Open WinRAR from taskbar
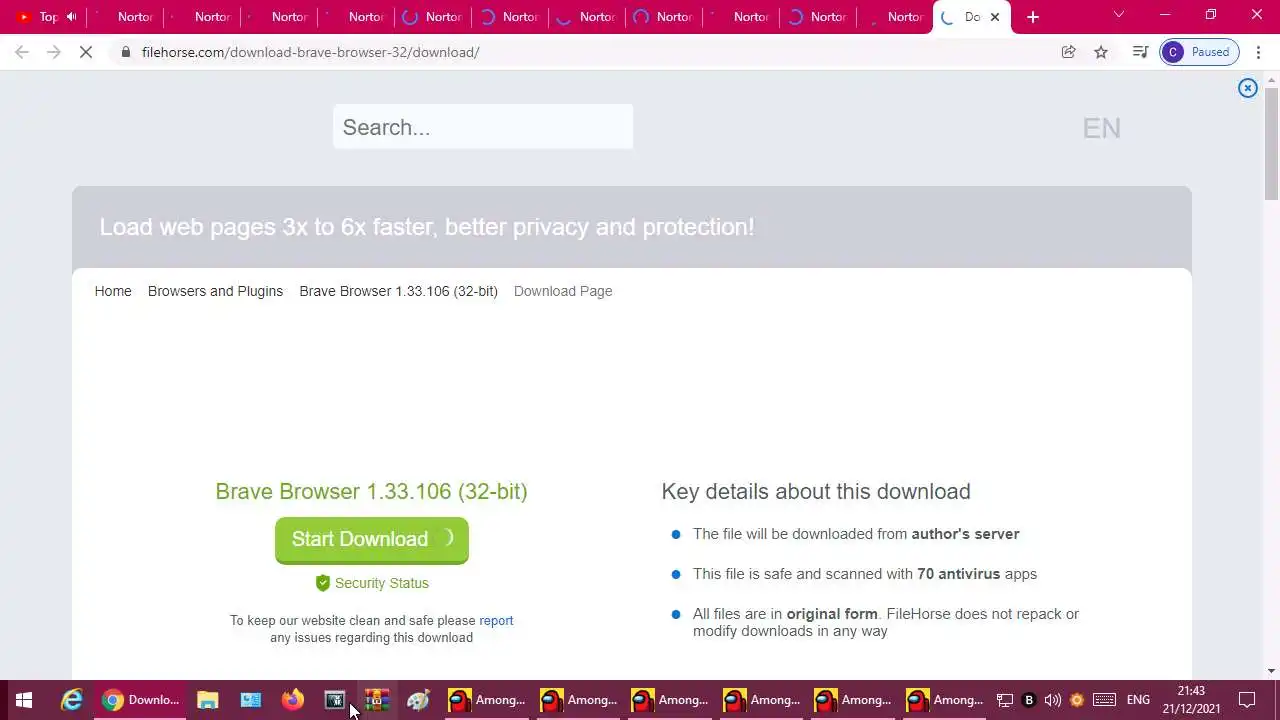Viewport: 1280px width, 720px height. pos(377,700)
